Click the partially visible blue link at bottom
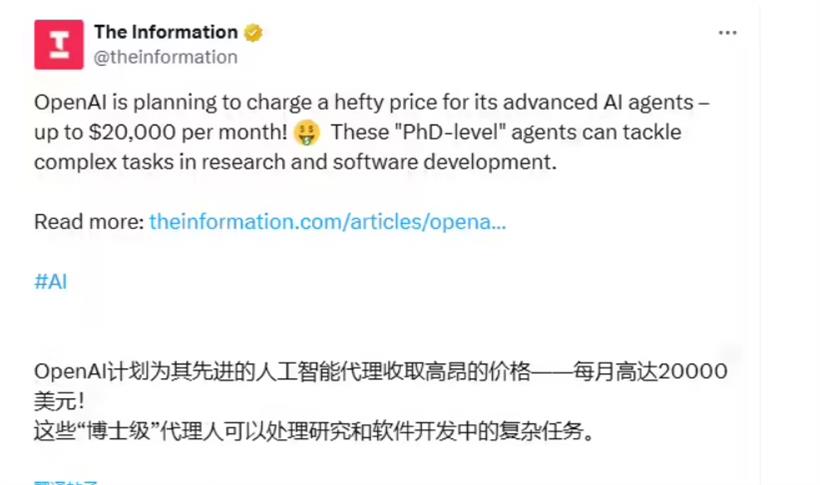The height and width of the screenshot is (485, 820). tap(65, 482)
